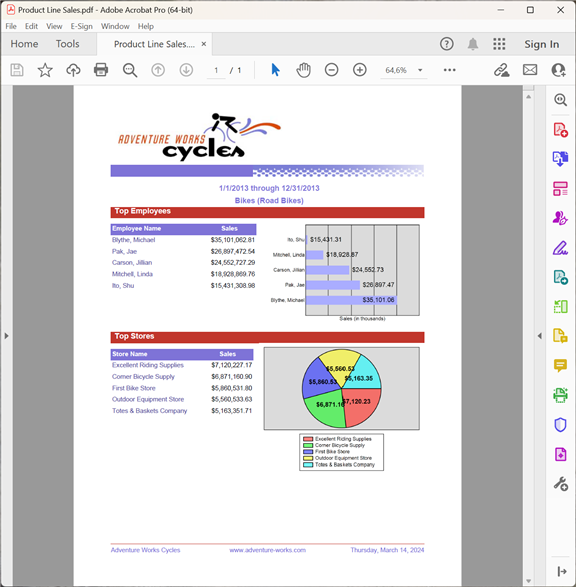576x587 pixels.
Task: Zoom out with the minus button
Action: [332, 70]
